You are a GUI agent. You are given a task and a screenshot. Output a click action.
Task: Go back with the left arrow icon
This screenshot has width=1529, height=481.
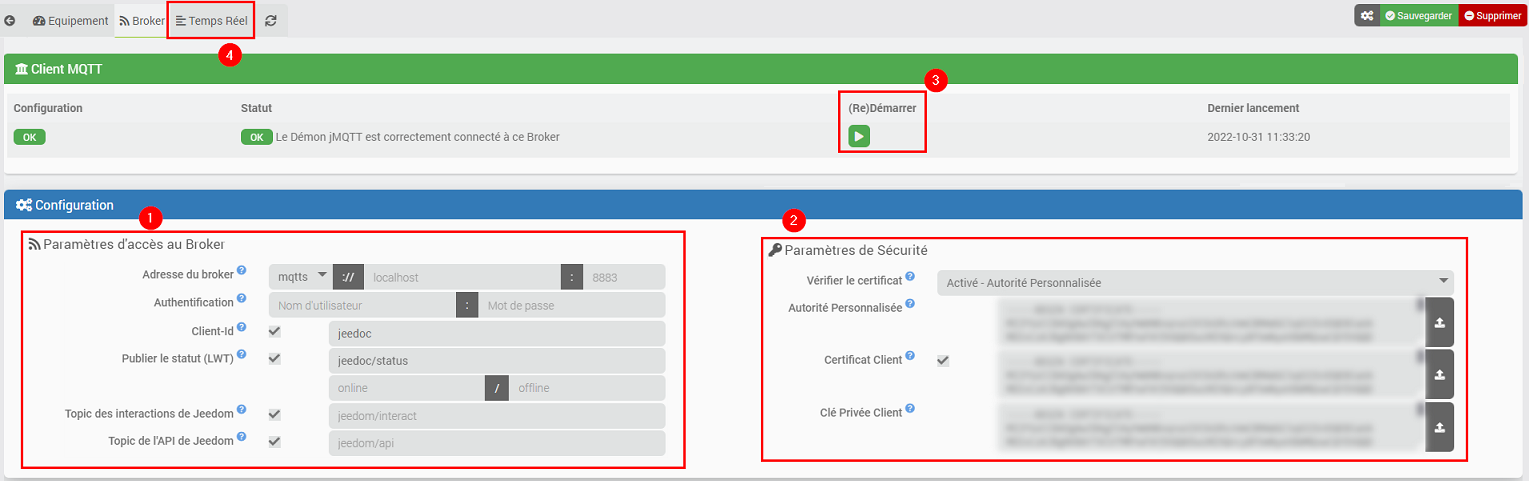(x=10, y=20)
